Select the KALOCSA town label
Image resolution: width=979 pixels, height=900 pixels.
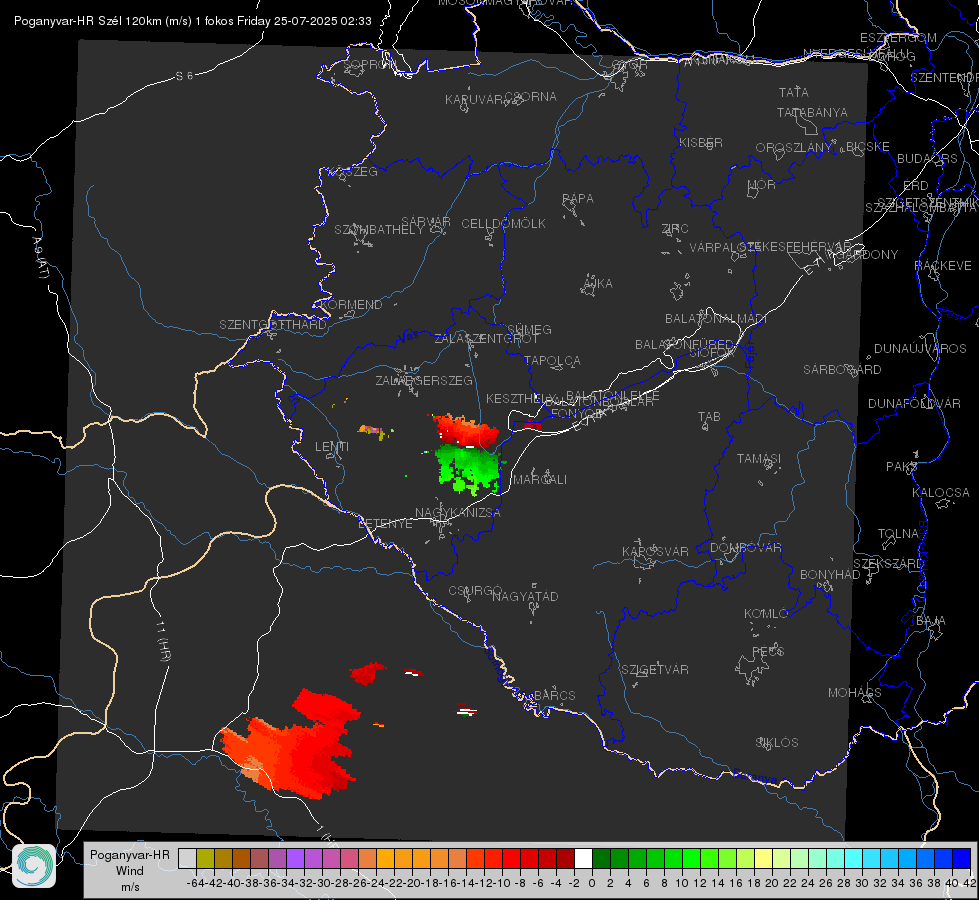click(x=940, y=493)
